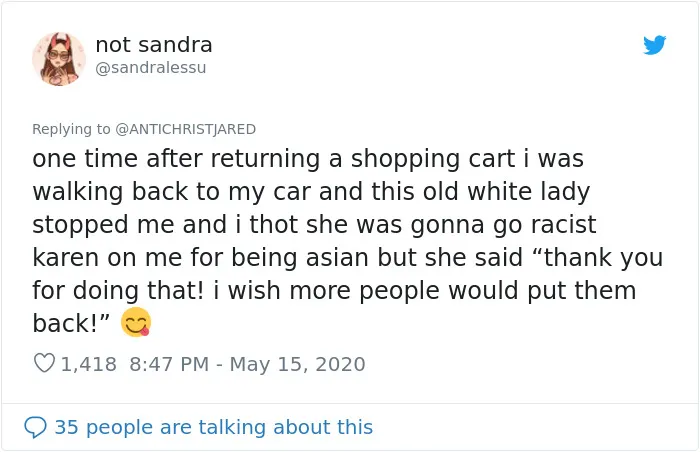Visit the @sandralessu handle
This screenshot has width=700, height=452.
pyautogui.click(x=151, y=68)
